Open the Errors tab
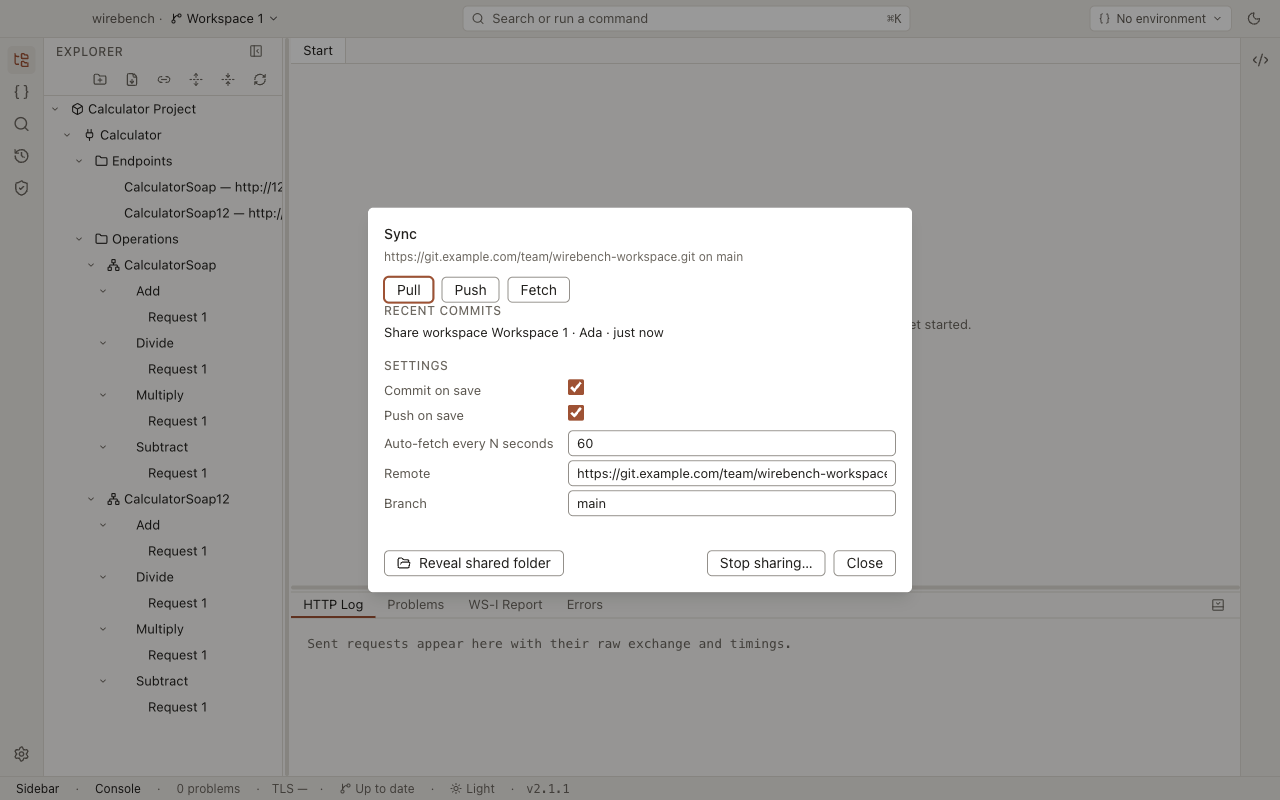Screen dimensions: 1280x800 coord(585,605)
